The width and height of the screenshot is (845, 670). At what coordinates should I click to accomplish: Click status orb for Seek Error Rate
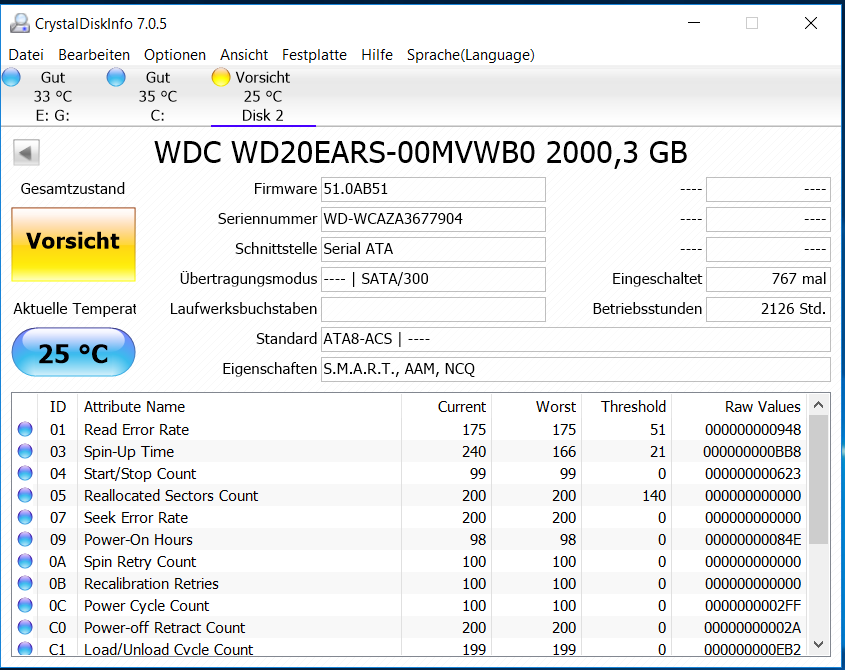[x=25, y=517]
